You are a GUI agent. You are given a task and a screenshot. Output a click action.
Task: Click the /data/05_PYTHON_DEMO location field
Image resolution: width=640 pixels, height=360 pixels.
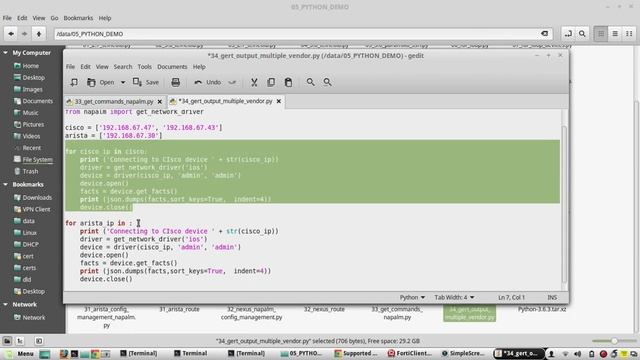[x=303, y=34]
